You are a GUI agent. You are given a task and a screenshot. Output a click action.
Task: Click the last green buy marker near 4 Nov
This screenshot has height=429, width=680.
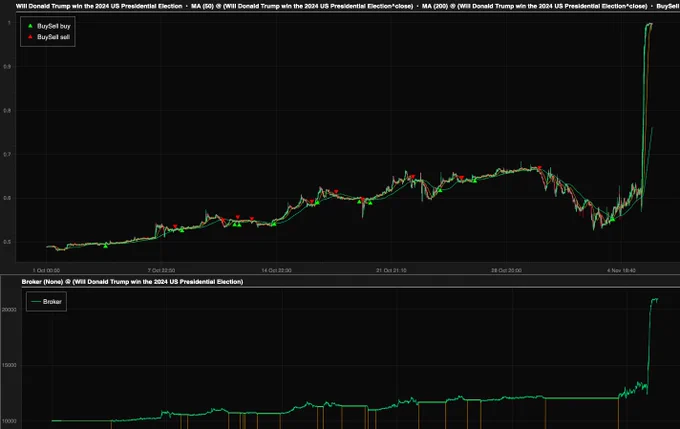coord(612,219)
